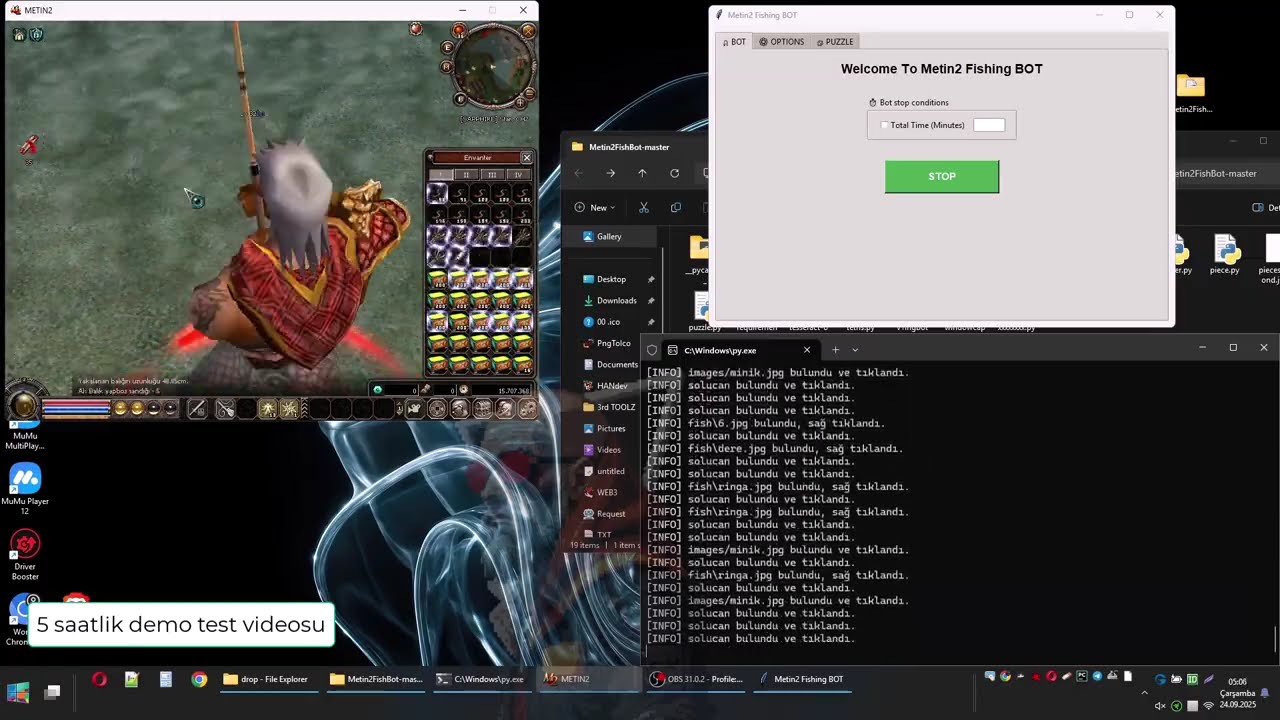Open the terminal tab dropdown chevron
Screen dimensions: 1280x720
855,350
